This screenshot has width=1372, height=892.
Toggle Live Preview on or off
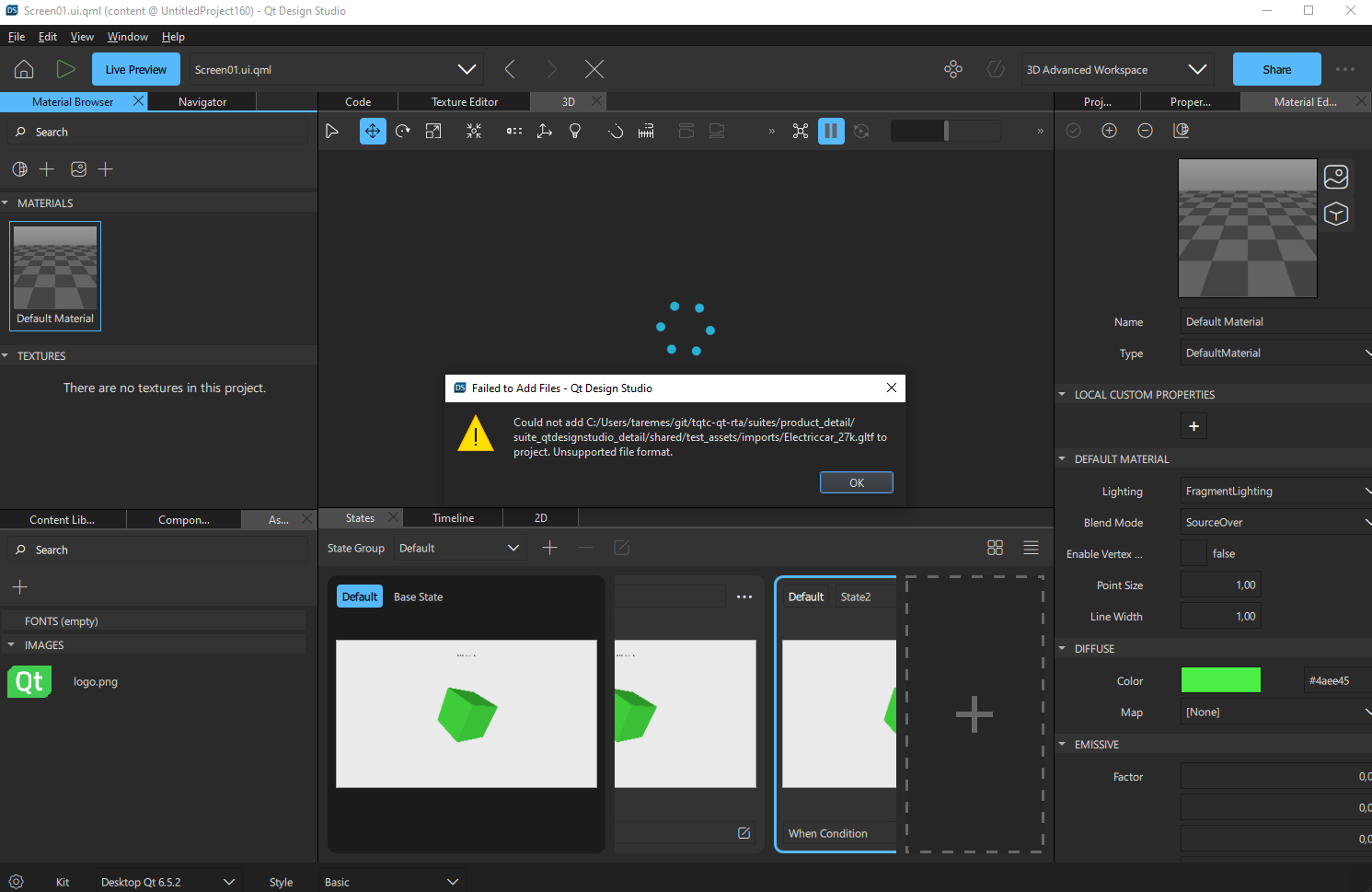pyautogui.click(x=135, y=70)
